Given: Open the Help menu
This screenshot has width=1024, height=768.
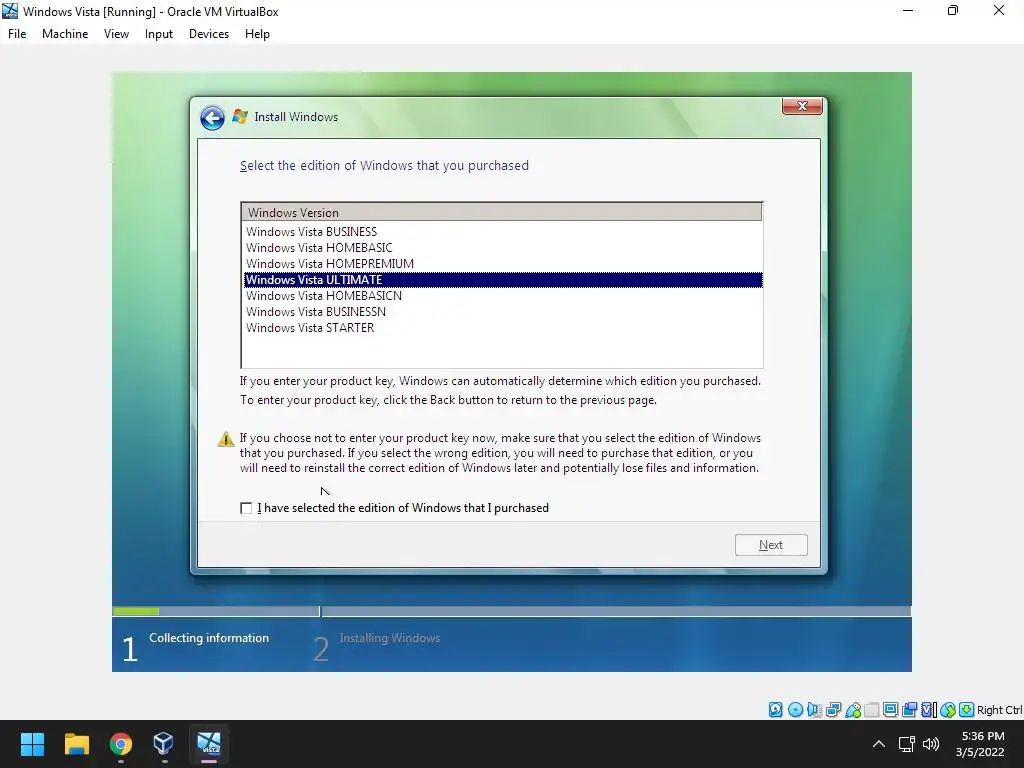Looking at the screenshot, I should click(257, 34).
